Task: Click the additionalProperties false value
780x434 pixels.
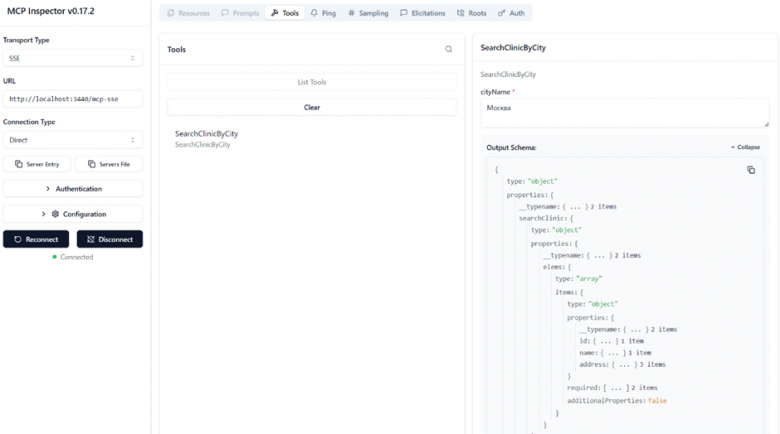Action: 657,401
